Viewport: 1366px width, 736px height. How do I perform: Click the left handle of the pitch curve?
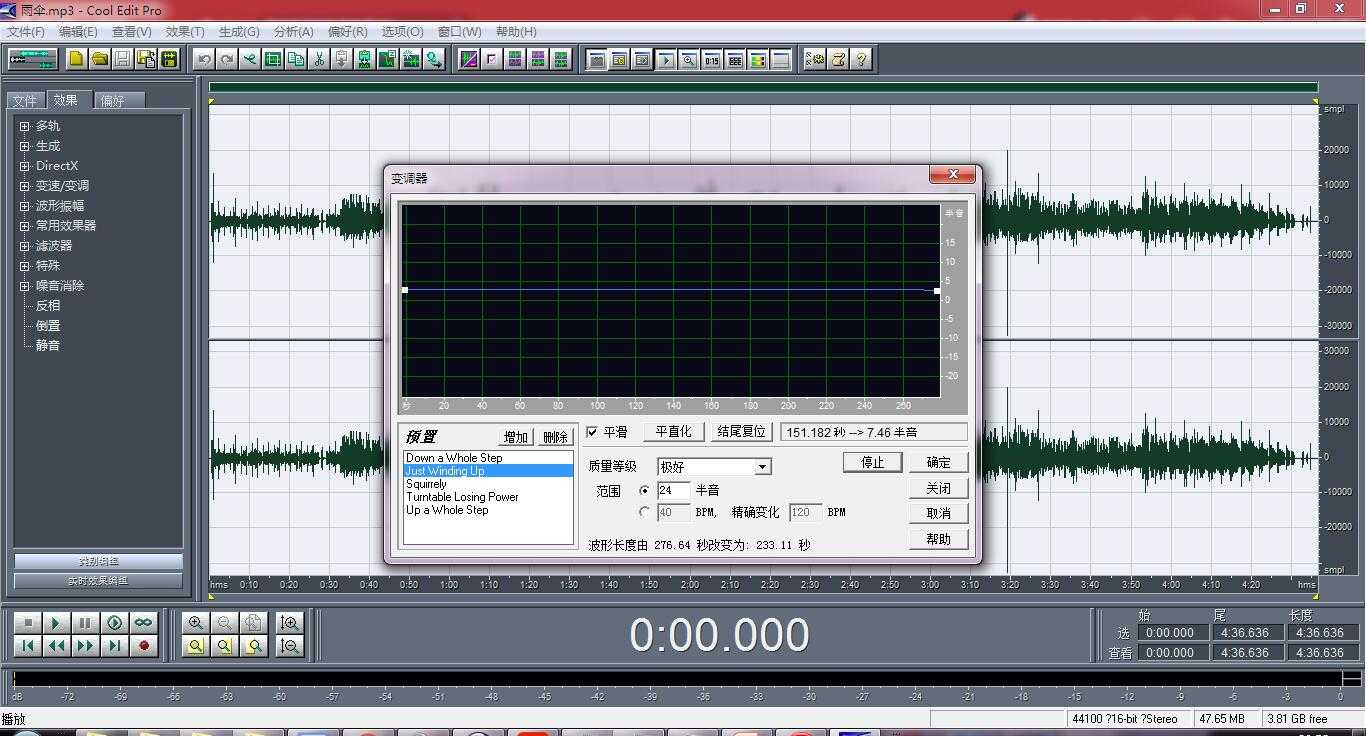click(404, 290)
